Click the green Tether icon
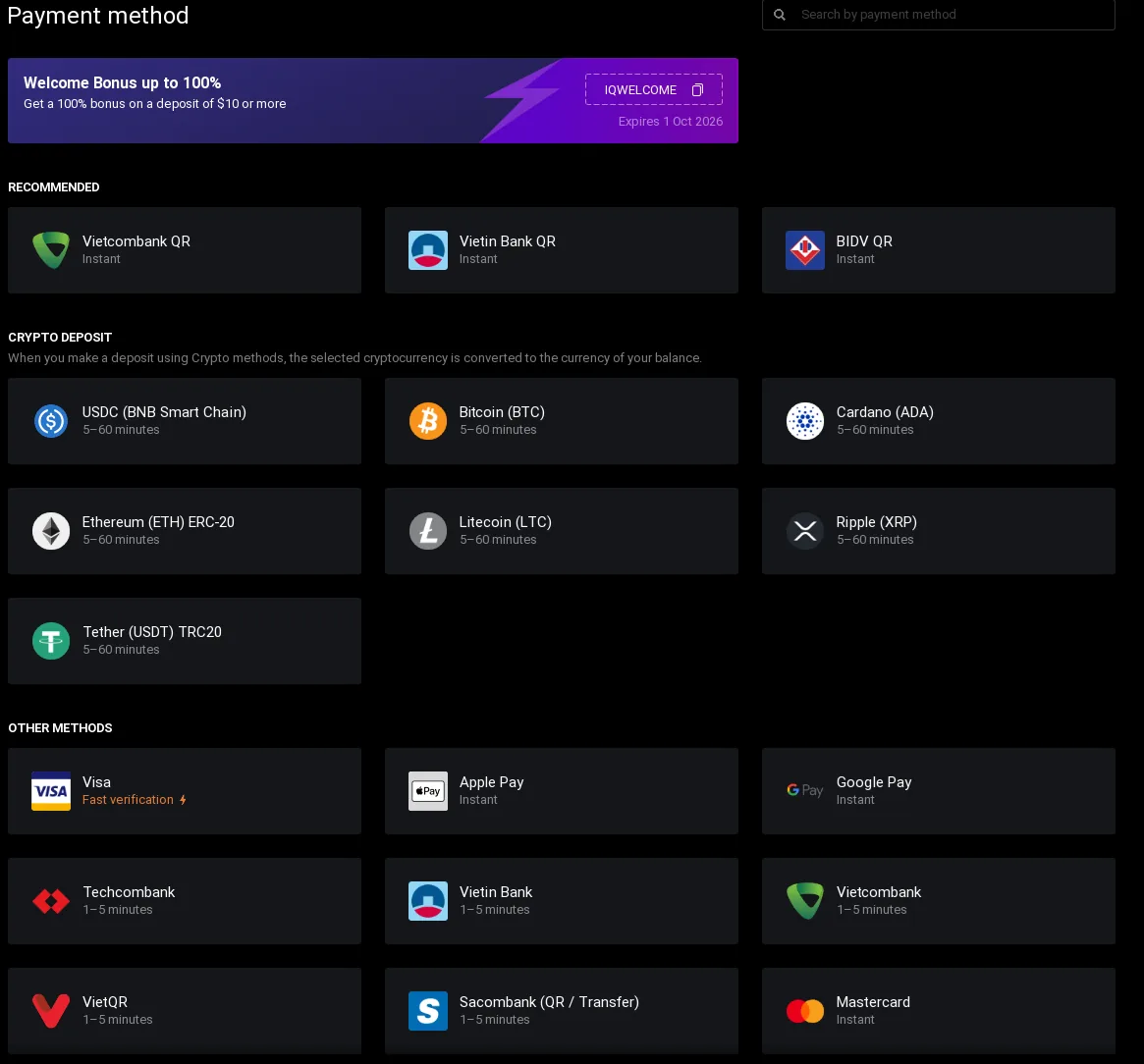Screen dimensions: 1144x1064 click(x=51, y=641)
